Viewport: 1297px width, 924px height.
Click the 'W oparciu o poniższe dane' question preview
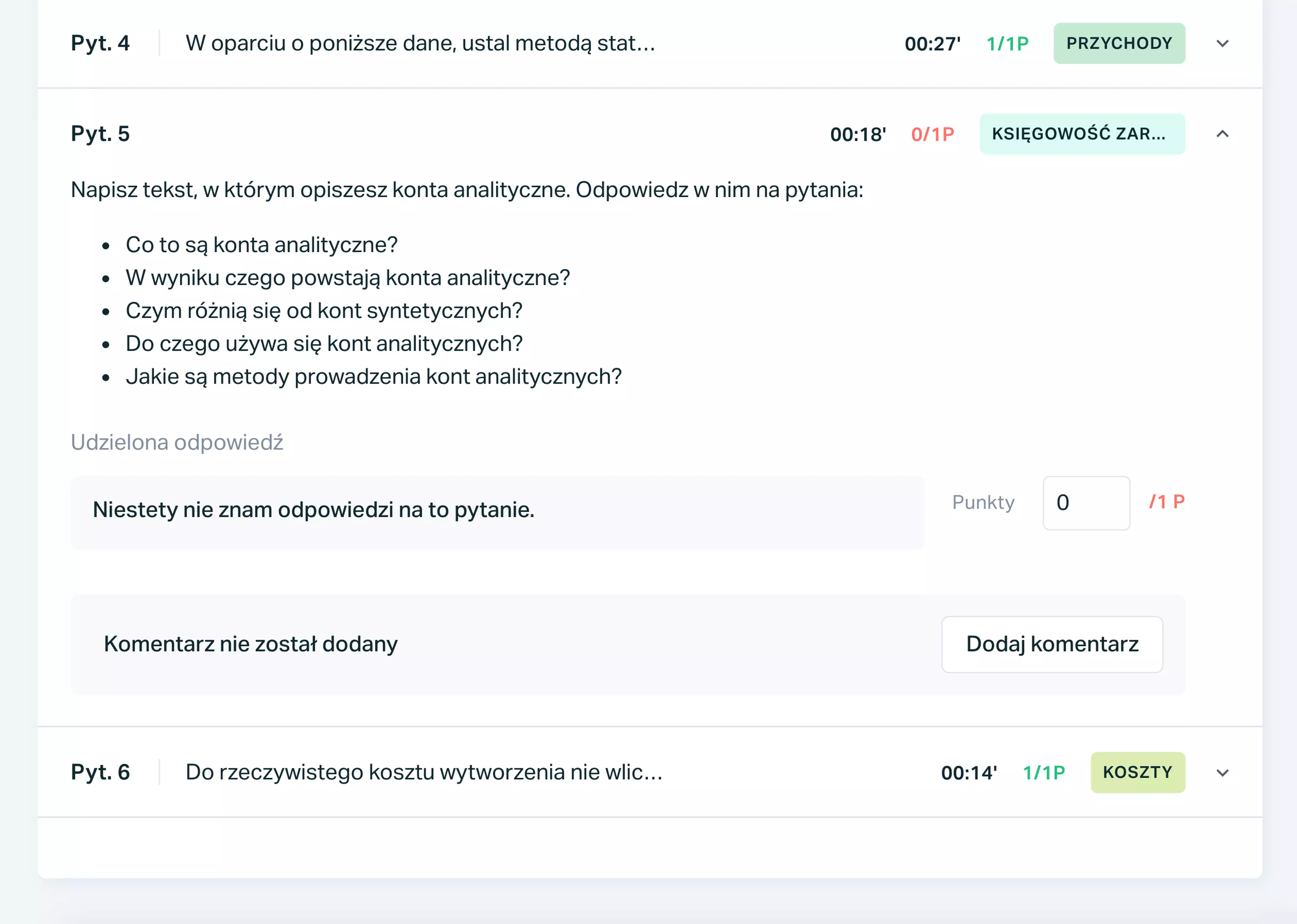420,43
